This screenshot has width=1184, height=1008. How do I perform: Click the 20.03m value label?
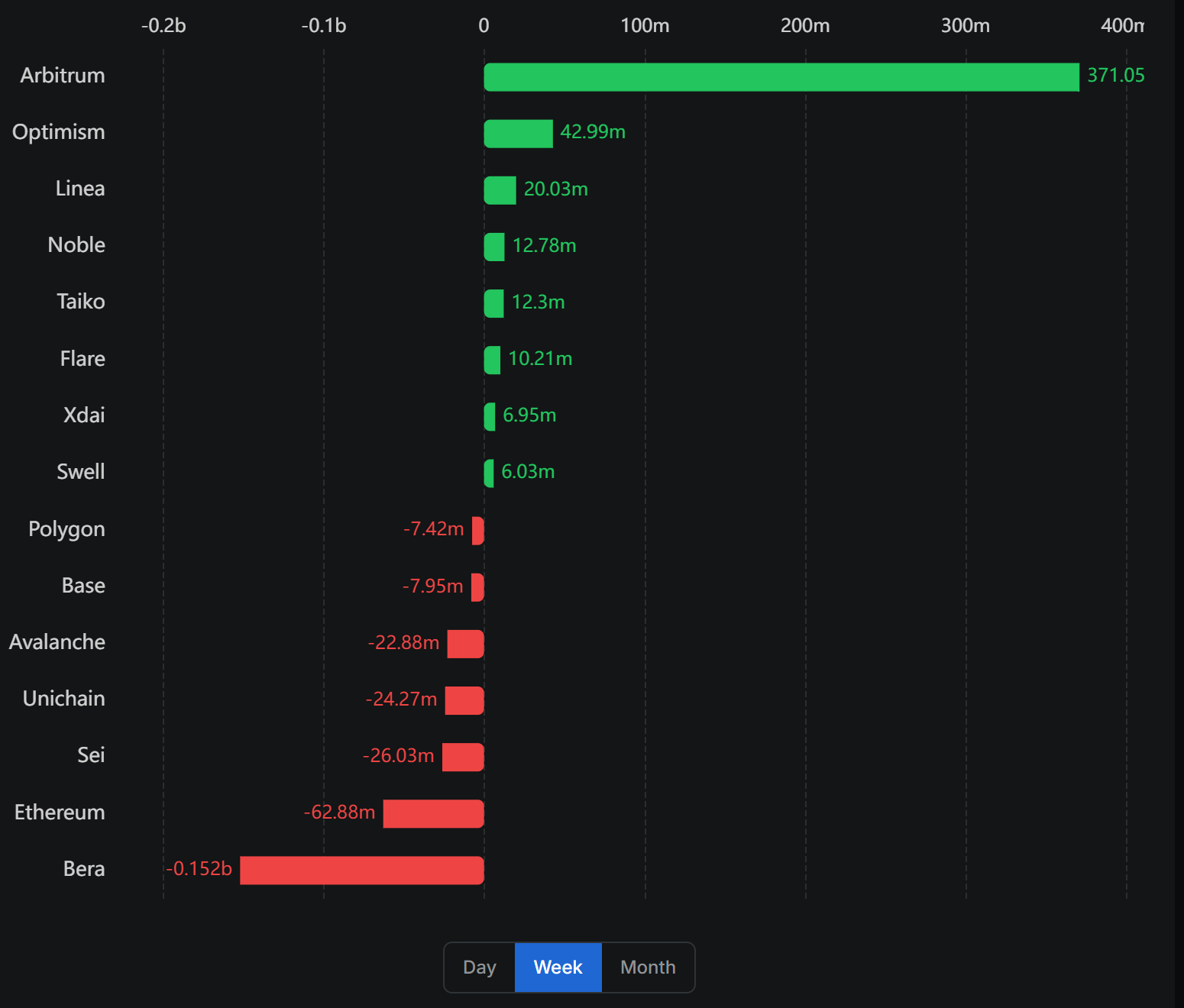point(556,189)
